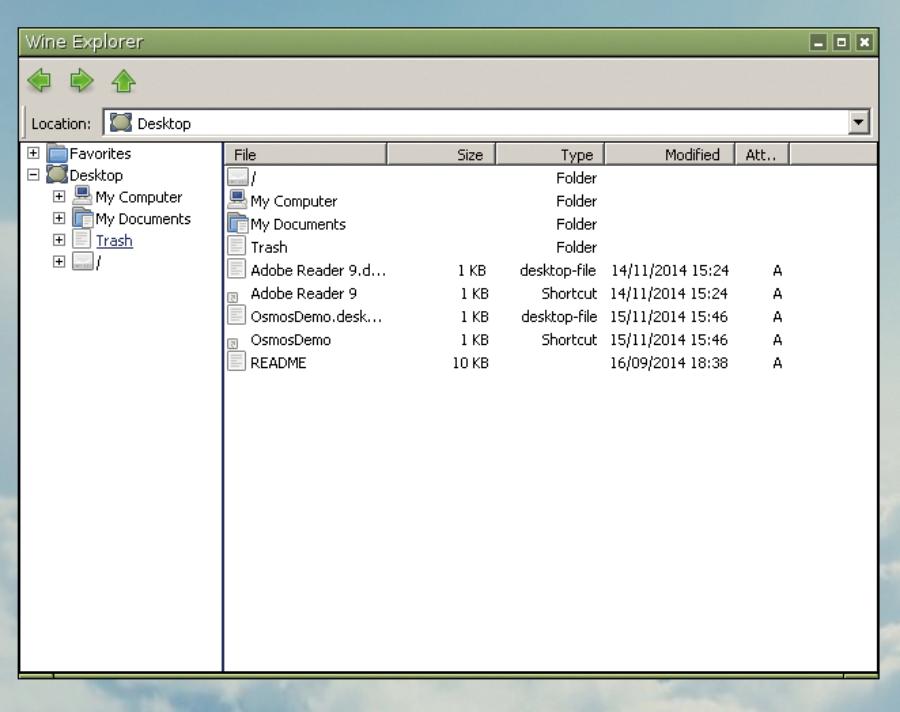Go forward with the green right arrow
This screenshot has height=712, width=900.
pyautogui.click(x=82, y=80)
